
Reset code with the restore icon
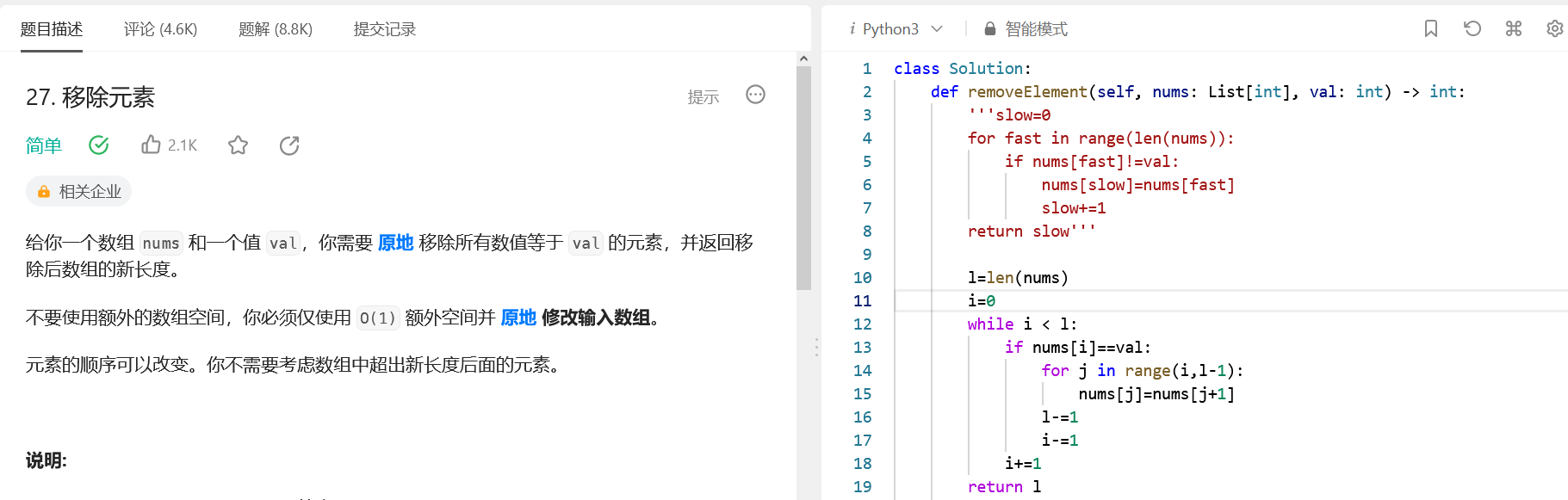coord(1472,28)
